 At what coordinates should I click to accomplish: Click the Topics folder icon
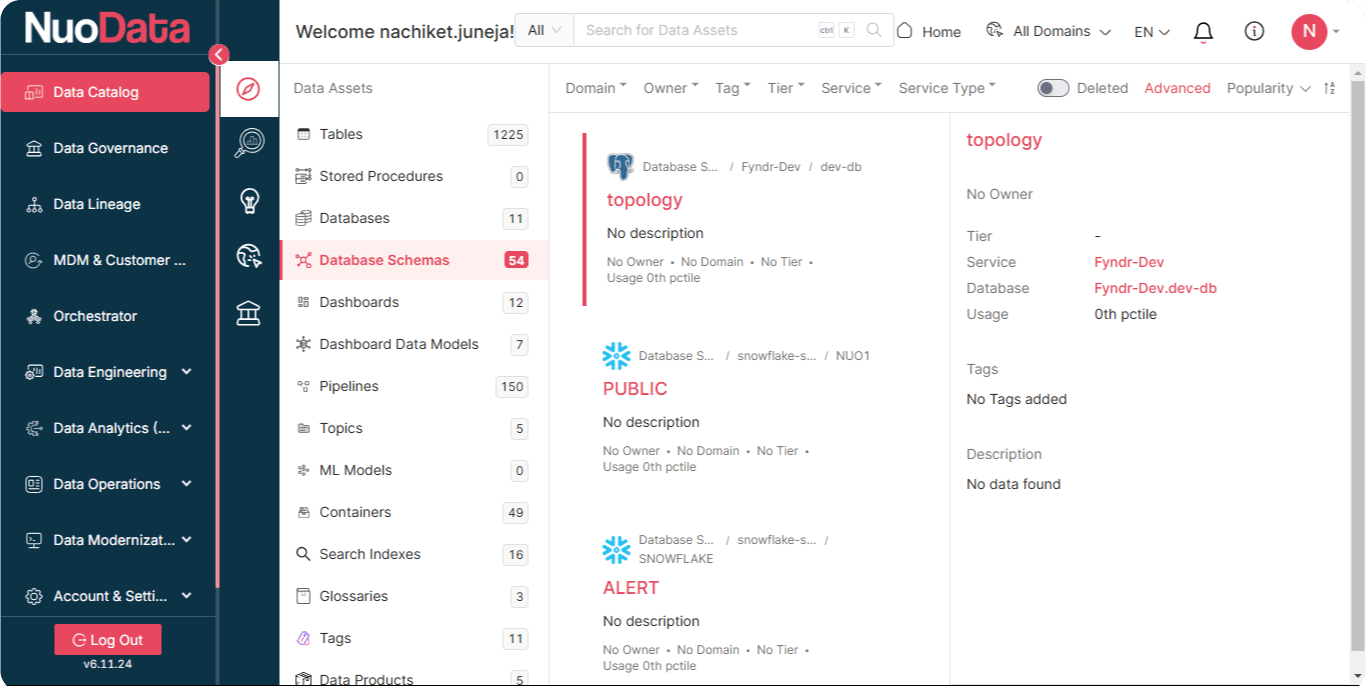pos(303,428)
